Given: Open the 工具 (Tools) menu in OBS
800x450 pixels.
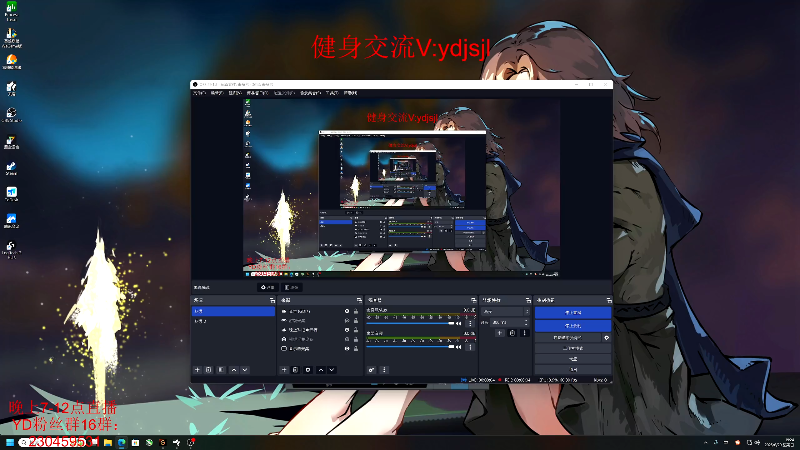Looking at the screenshot, I should (x=332, y=93).
